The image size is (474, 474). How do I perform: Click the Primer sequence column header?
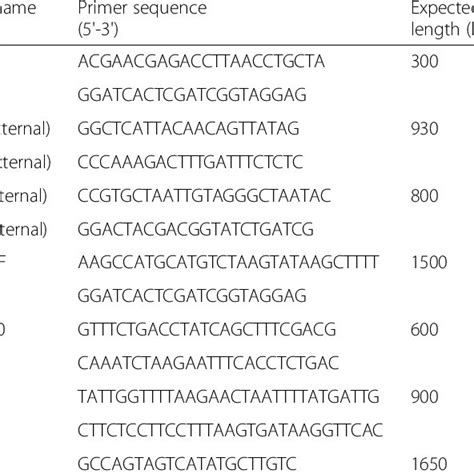pyautogui.click(x=142, y=18)
